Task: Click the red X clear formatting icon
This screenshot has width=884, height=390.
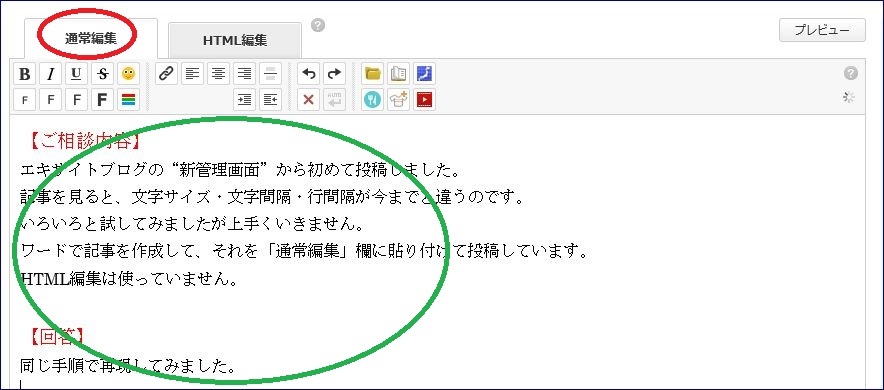Action: point(308,100)
